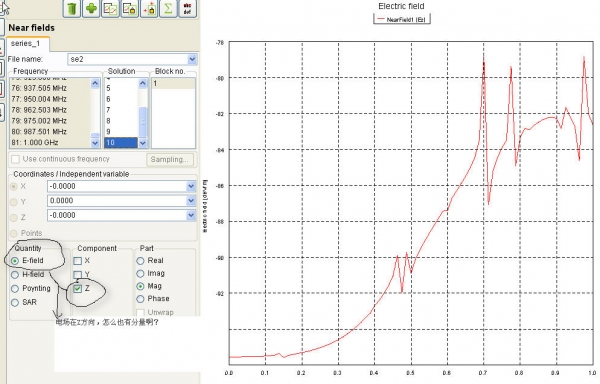Click the green trash can delete icon
The image size is (600, 384).
click(72, 8)
